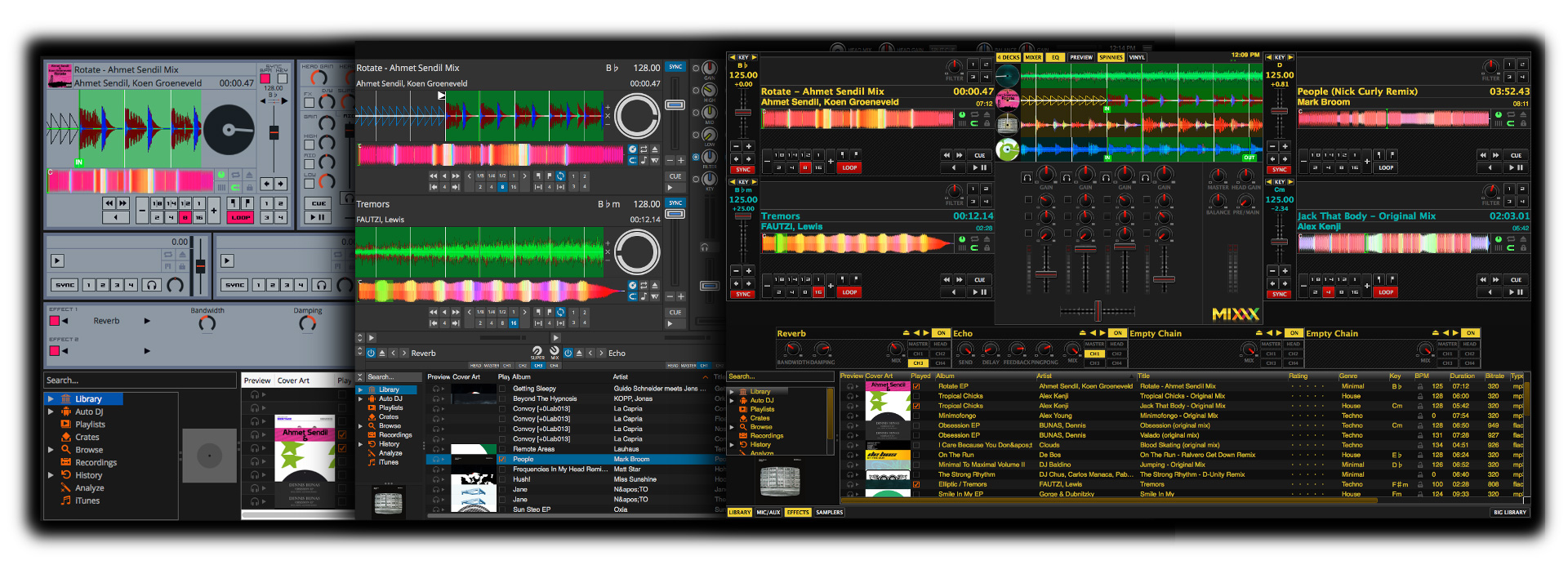Click the MIXXX logo in the mixer
The height and width of the screenshot is (565, 1568).
coord(1235,314)
